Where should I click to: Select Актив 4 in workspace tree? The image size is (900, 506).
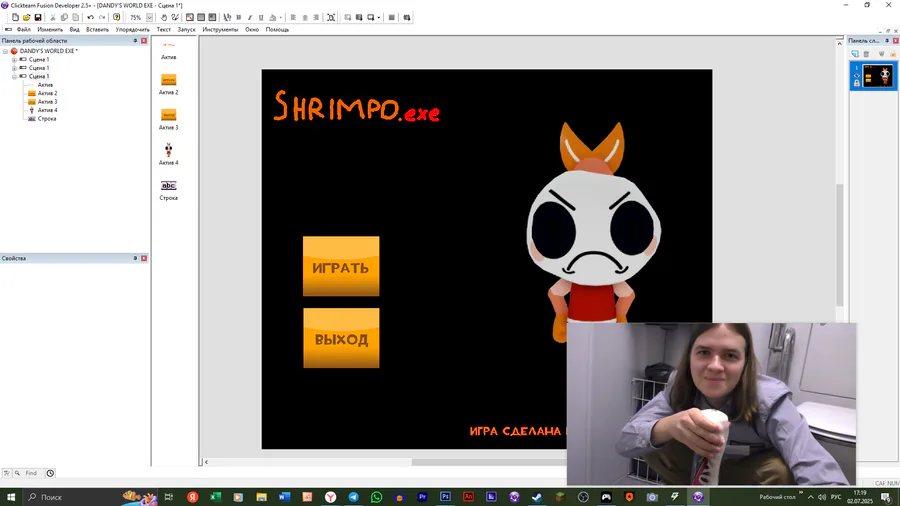point(47,110)
